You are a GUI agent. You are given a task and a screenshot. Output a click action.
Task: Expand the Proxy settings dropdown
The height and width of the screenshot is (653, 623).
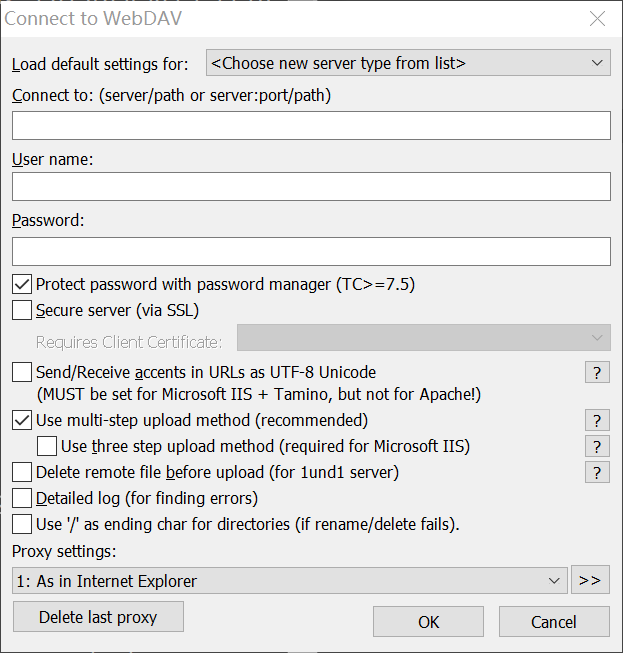click(290, 581)
